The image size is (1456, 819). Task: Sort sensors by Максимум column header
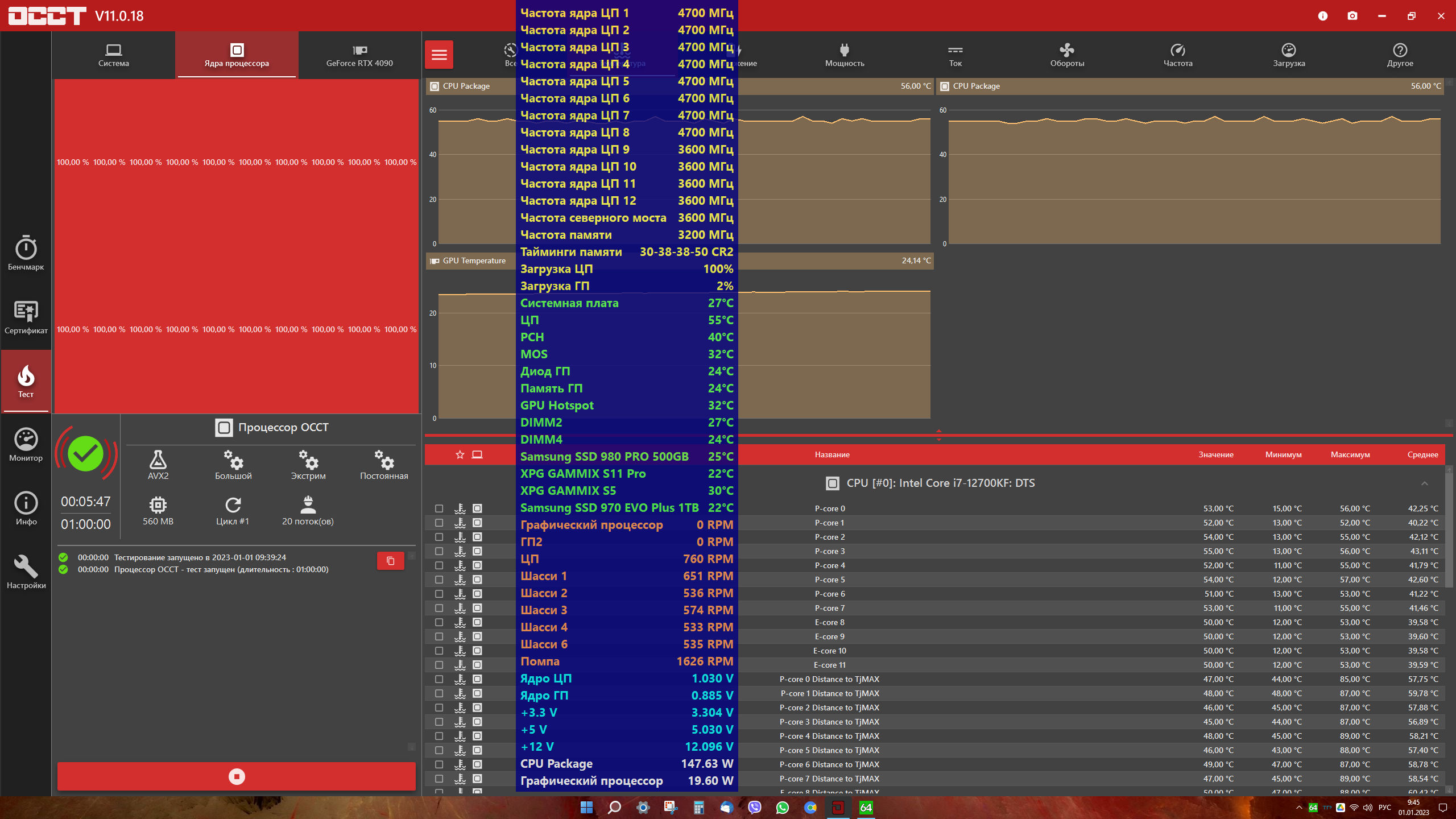1350,454
